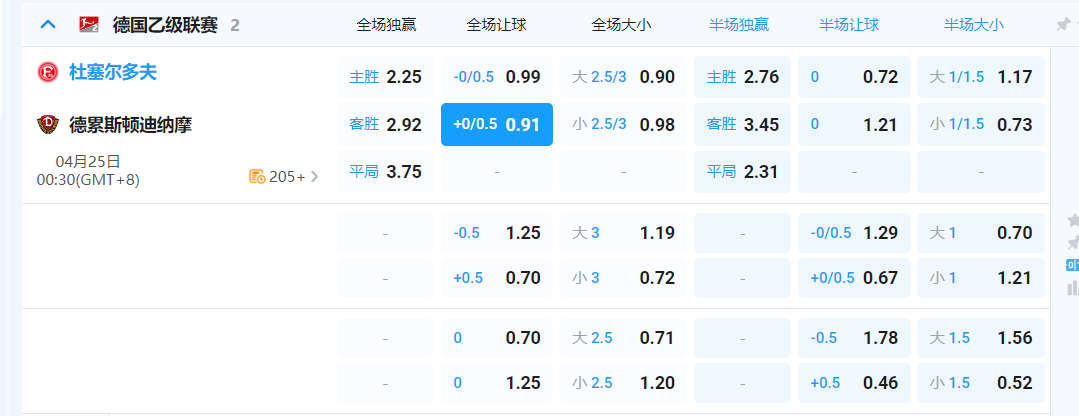Select 小 1/1.5 odds 0.73

click(981, 124)
